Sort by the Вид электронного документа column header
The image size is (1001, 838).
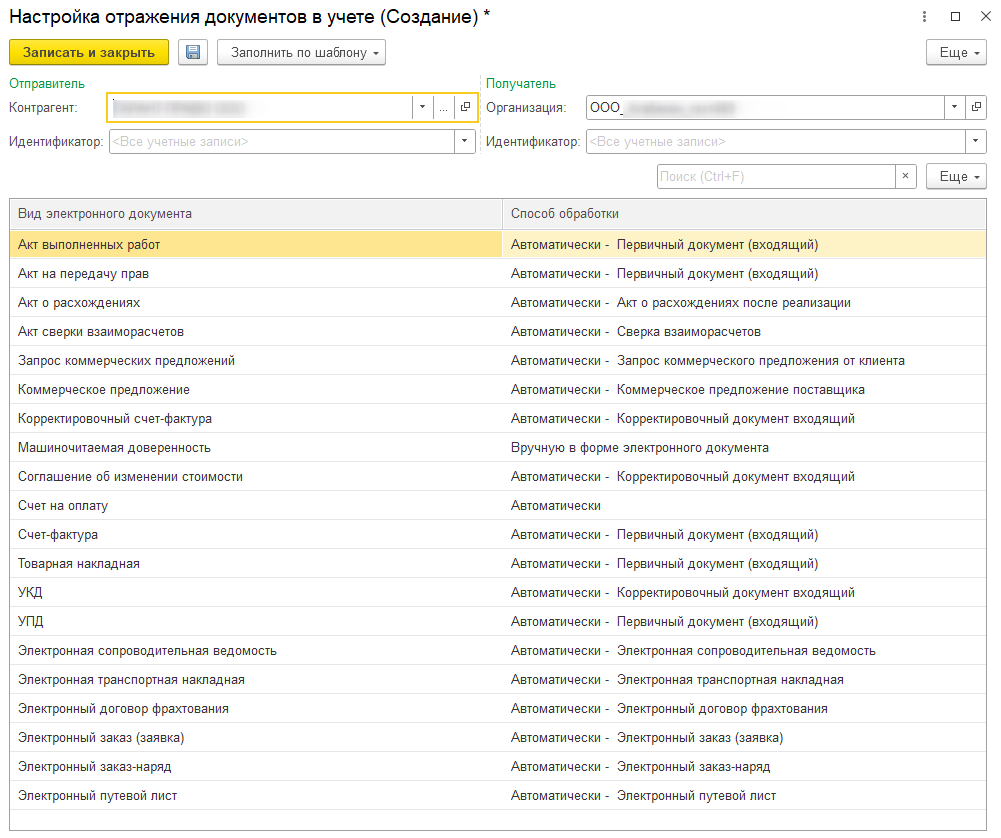click(256, 214)
